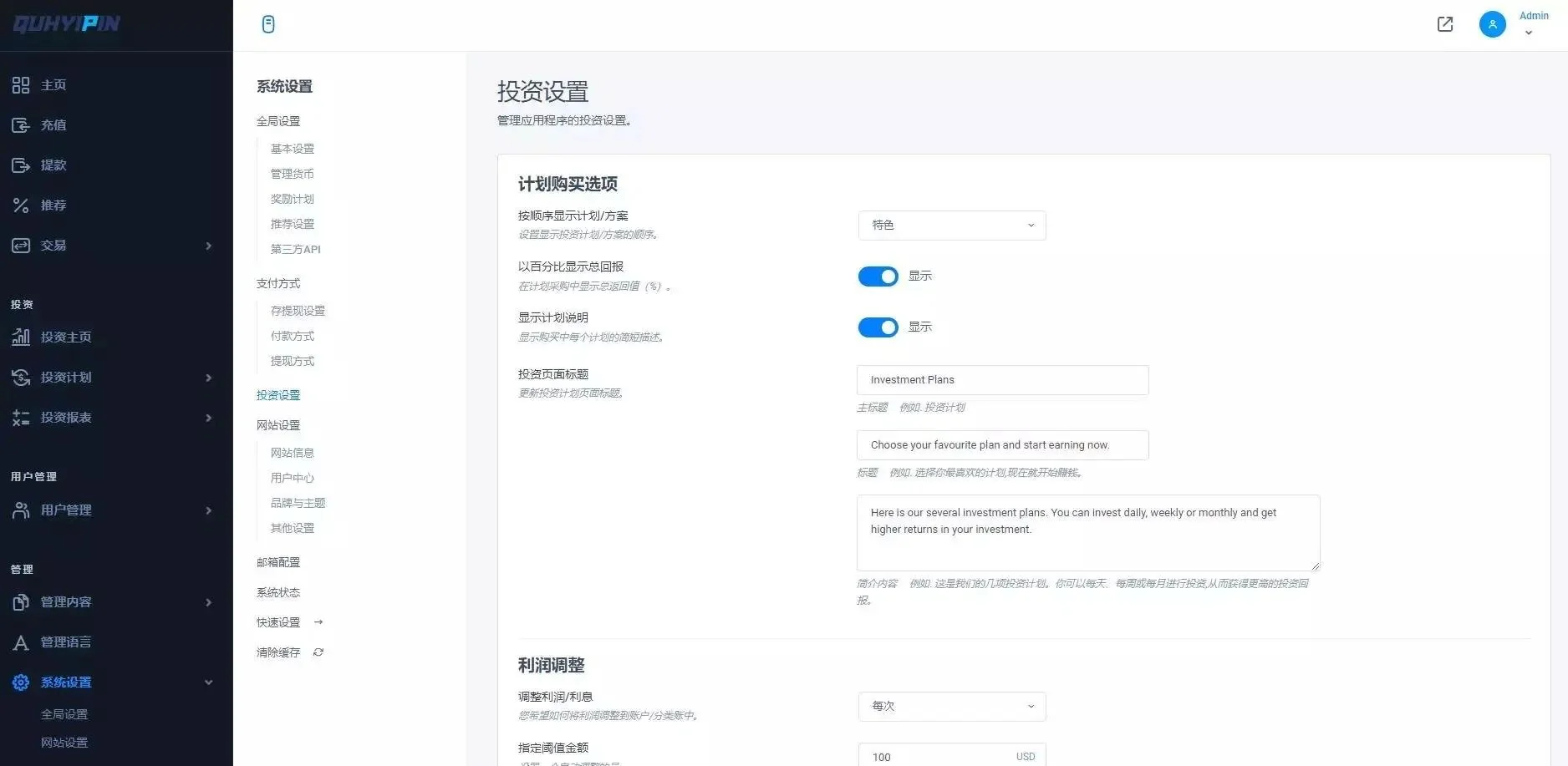This screenshot has height=766, width=1568.
Task: Click the deposit icon next to 充值
Action: point(21,125)
